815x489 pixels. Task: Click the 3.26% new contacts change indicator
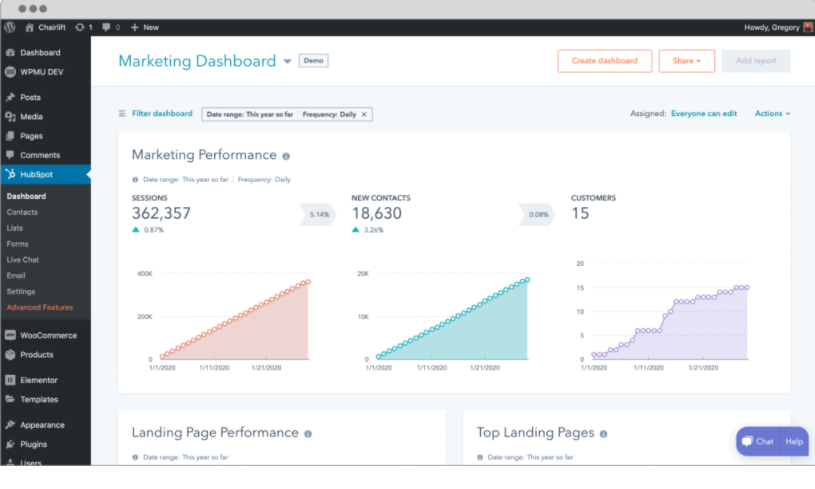coord(368,230)
